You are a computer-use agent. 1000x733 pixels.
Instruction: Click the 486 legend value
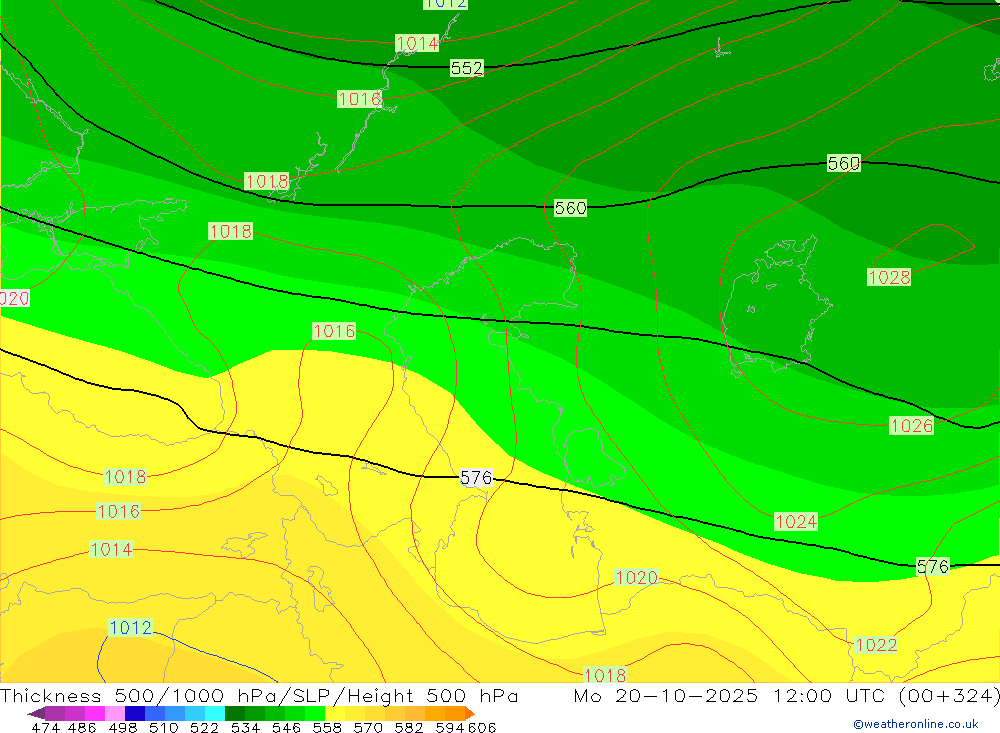[82, 727]
